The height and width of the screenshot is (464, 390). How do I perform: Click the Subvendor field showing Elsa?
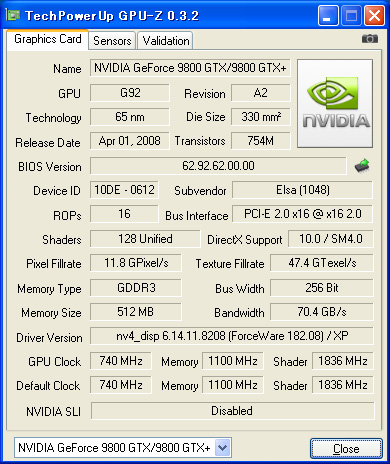pyautogui.click(x=302, y=190)
